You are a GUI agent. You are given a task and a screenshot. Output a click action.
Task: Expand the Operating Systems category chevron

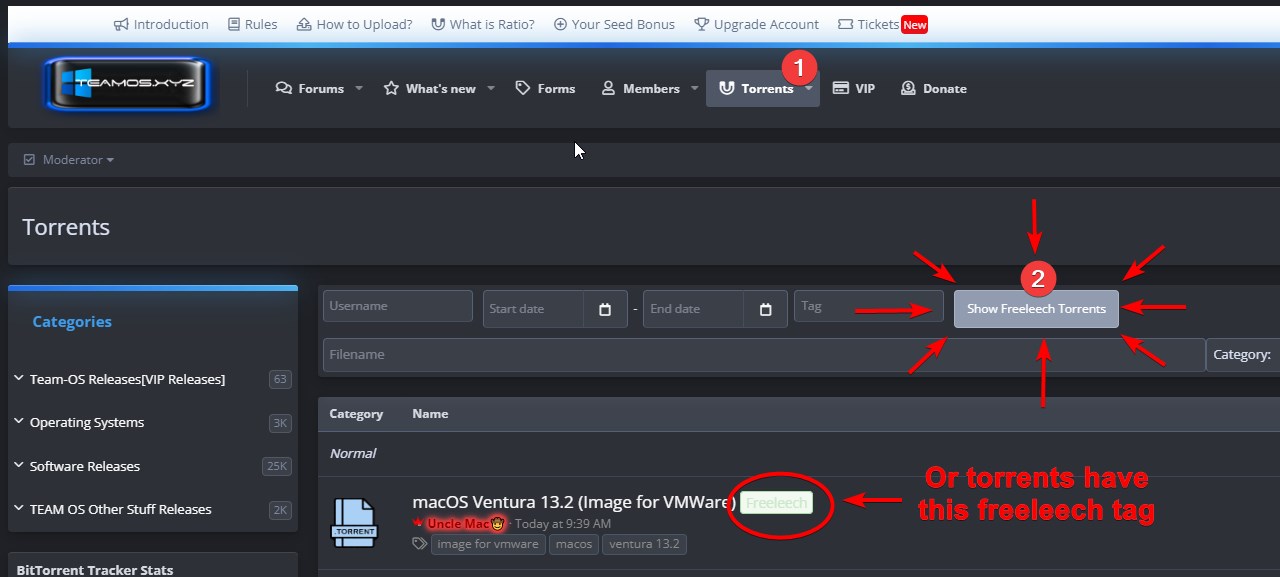click(19, 422)
